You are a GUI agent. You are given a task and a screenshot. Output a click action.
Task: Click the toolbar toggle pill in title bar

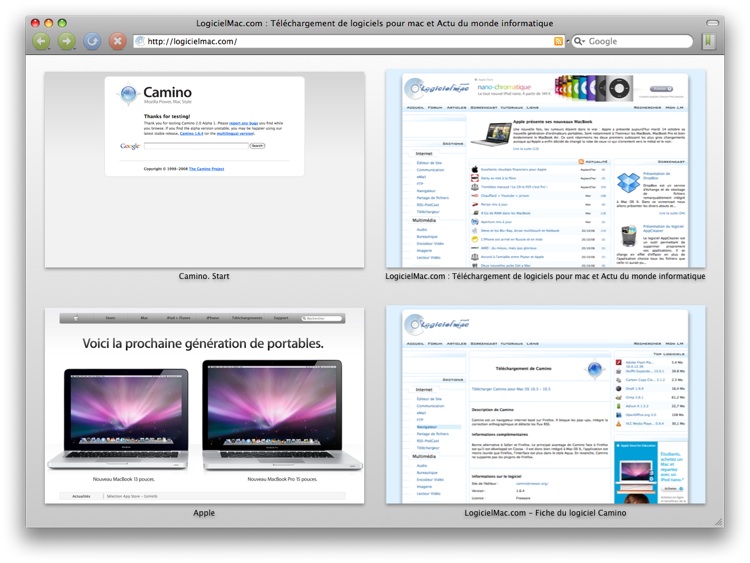pyautogui.click(x=713, y=23)
